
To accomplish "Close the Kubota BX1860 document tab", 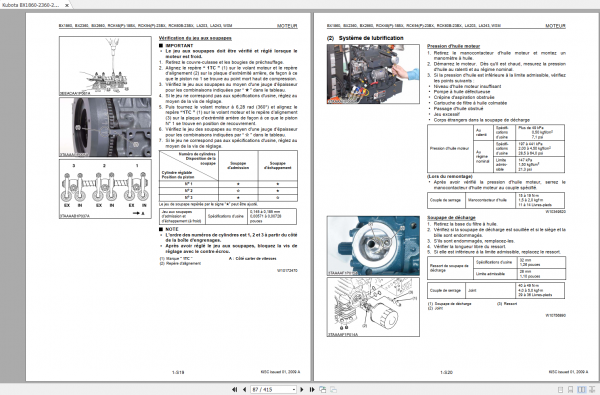I will coord(67,5).
